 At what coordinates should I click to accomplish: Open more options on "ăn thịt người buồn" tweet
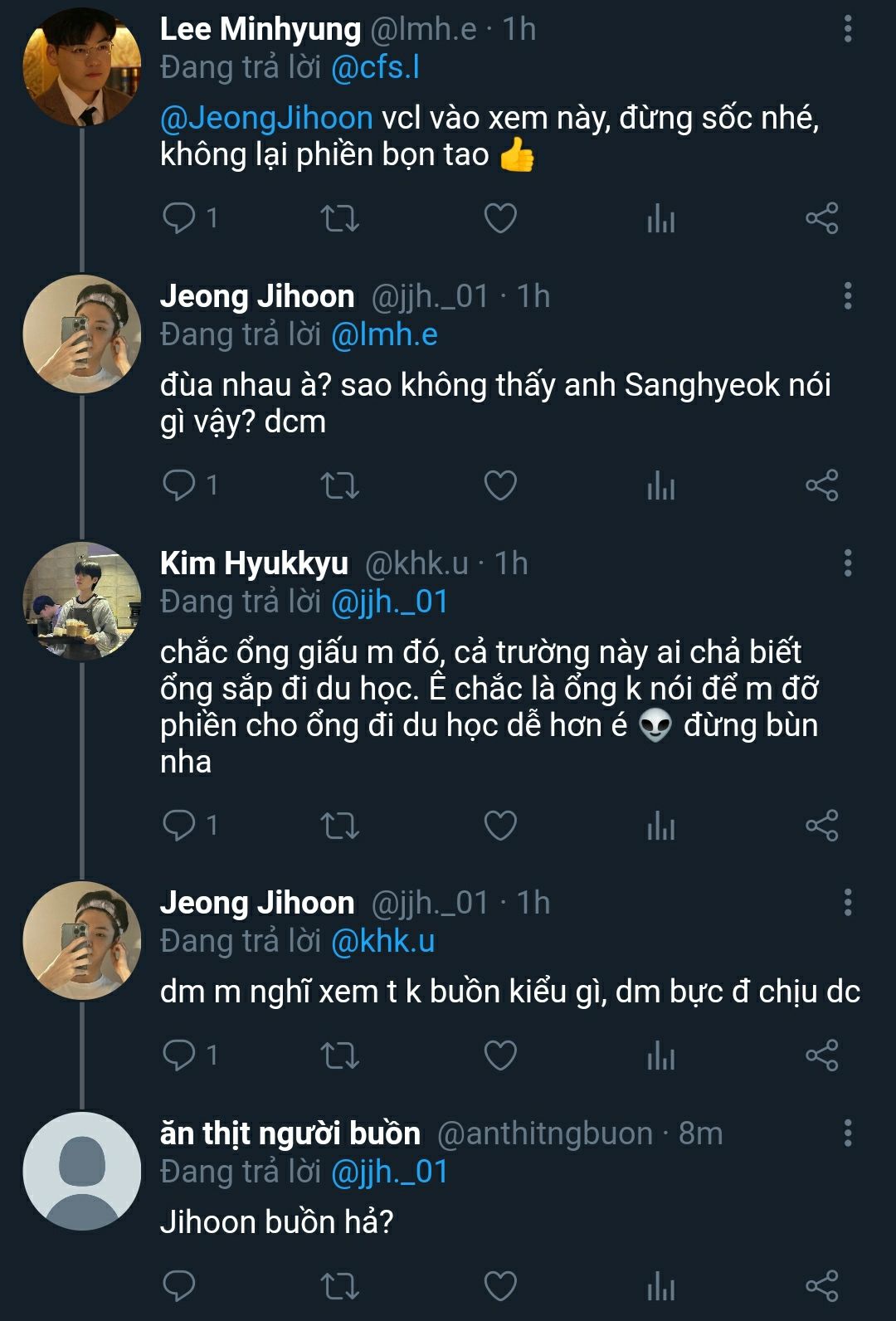(847, 1133)
